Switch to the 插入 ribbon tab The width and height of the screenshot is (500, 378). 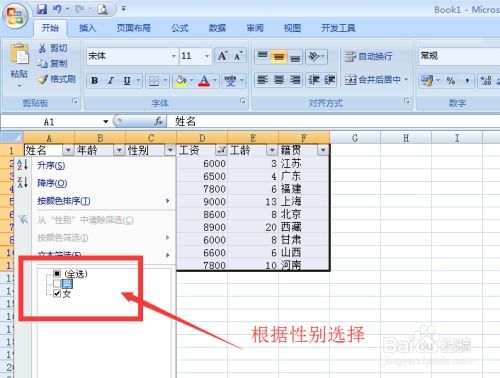pyautogui.click(x=88, y=28)
